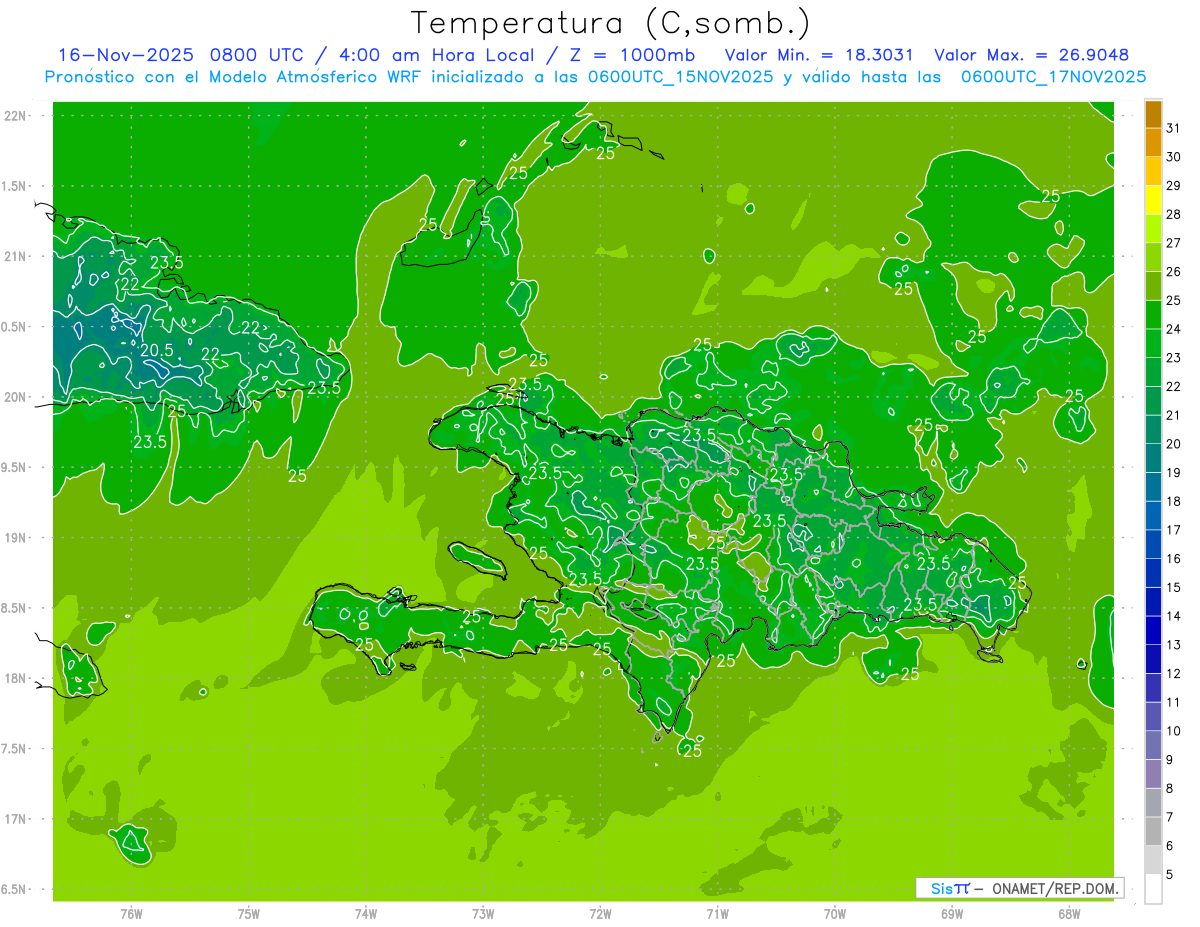Click color bar label '18'
Screen dimensions: 1200x927
pos(1174,501)
